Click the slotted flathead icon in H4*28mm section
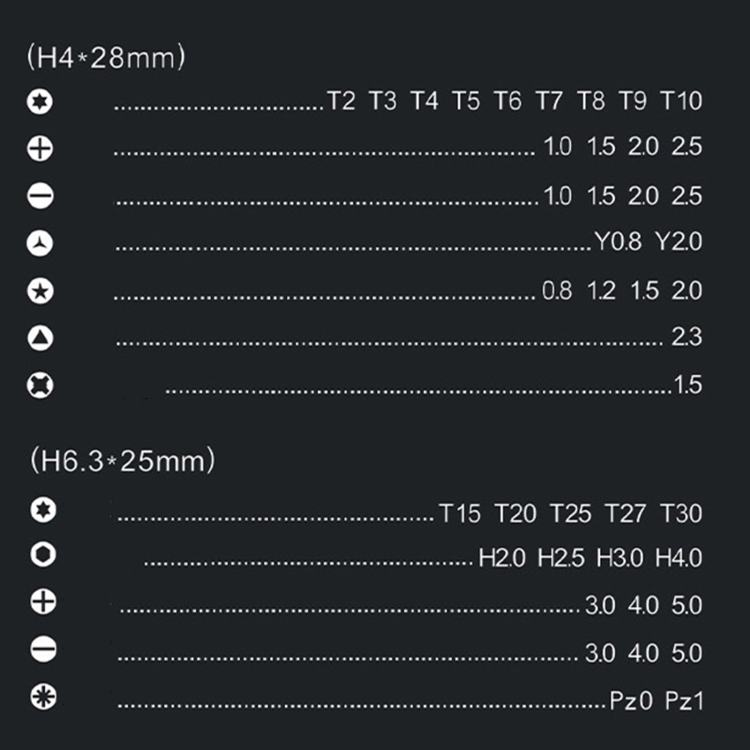 point(40,196)
